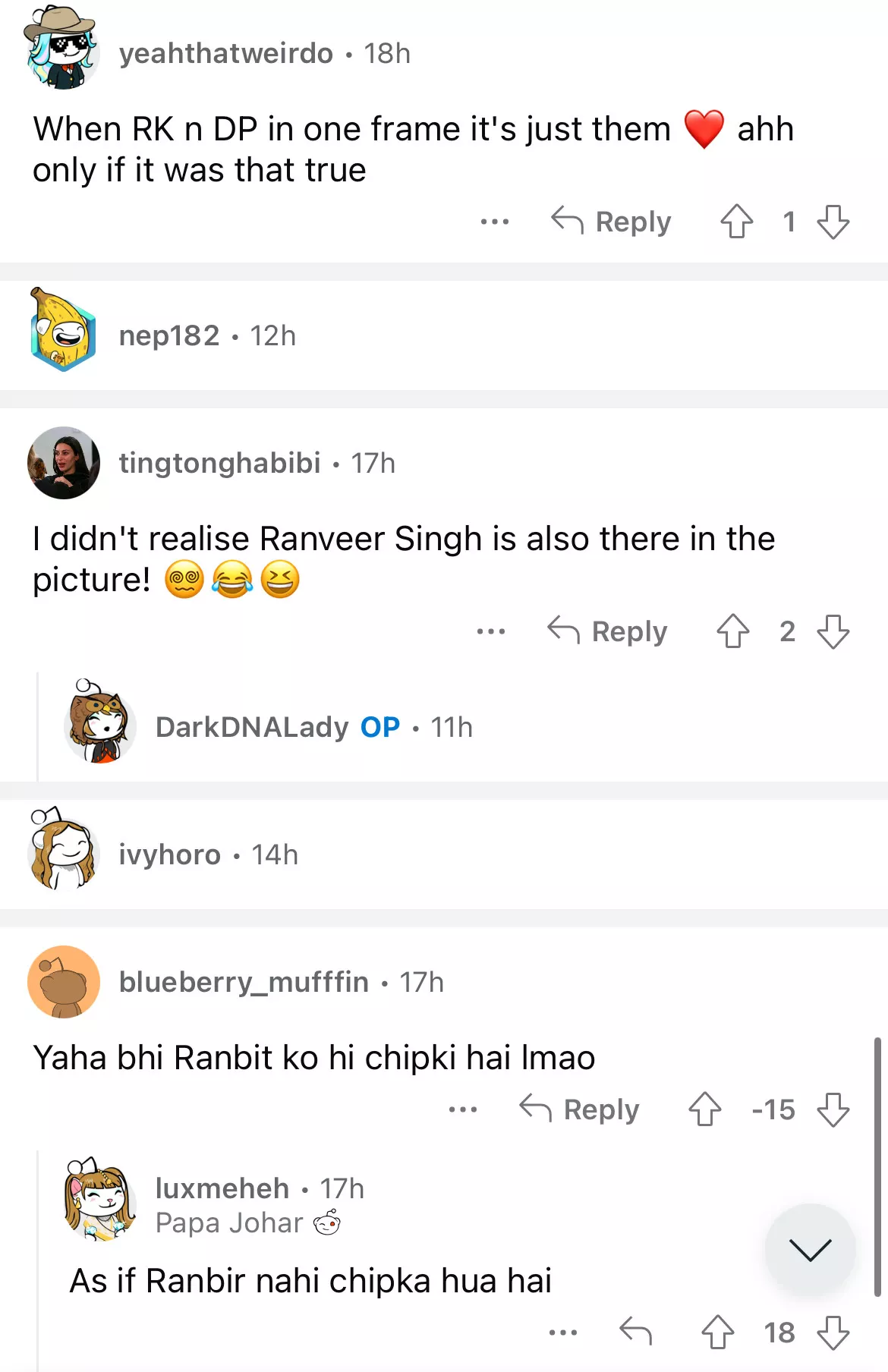Downvote luxmeheh's reply
This screenshot has height=1372, width=888.
pos(833,1333)
